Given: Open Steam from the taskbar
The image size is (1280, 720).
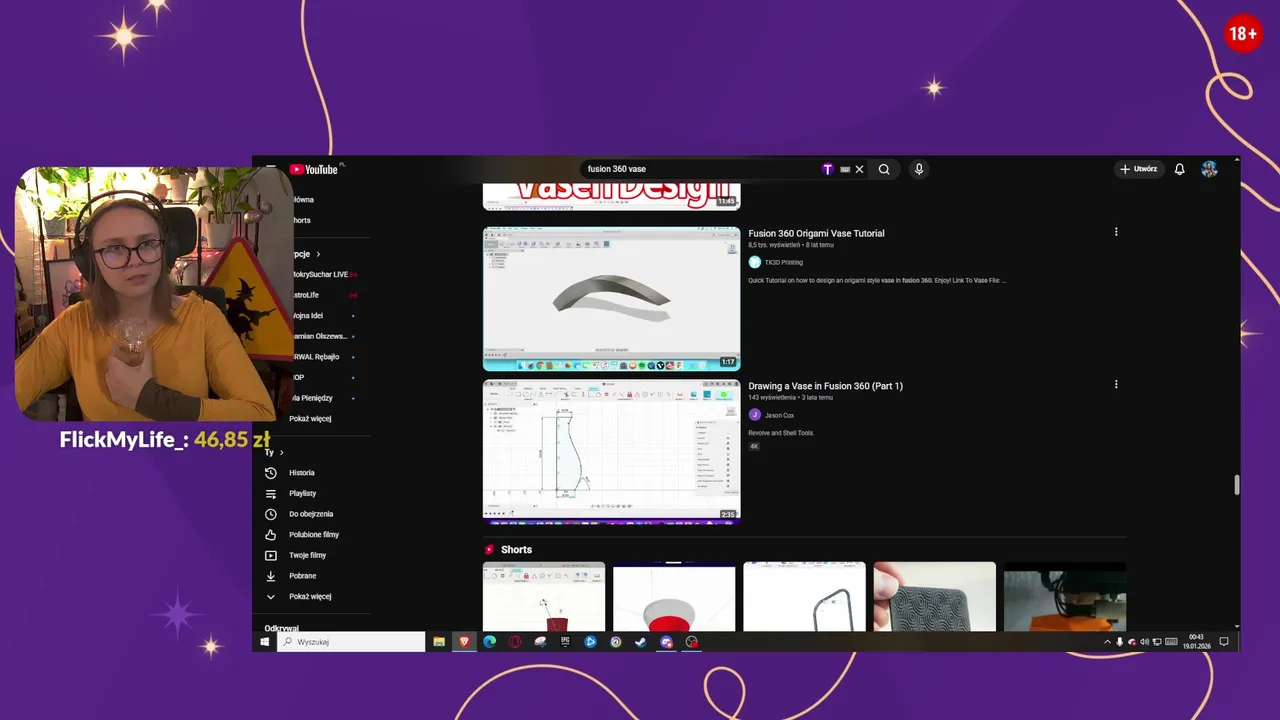Looking at the screenshot, I should 641,642.
